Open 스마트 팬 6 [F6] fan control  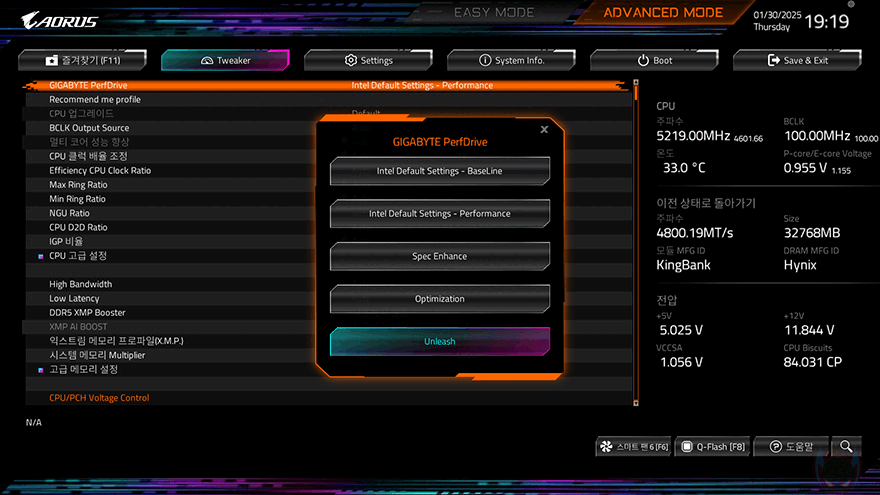634,447
